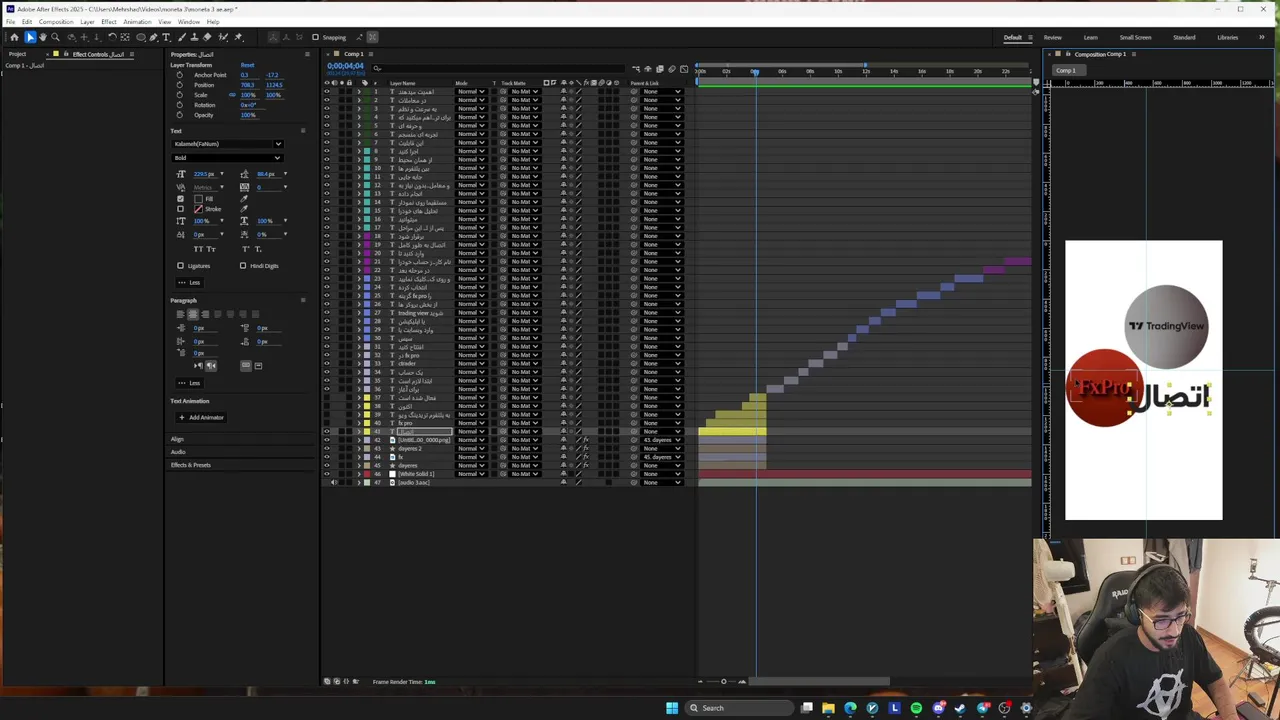
Task: Enable the Snapping checkbox
Action: 316,38
